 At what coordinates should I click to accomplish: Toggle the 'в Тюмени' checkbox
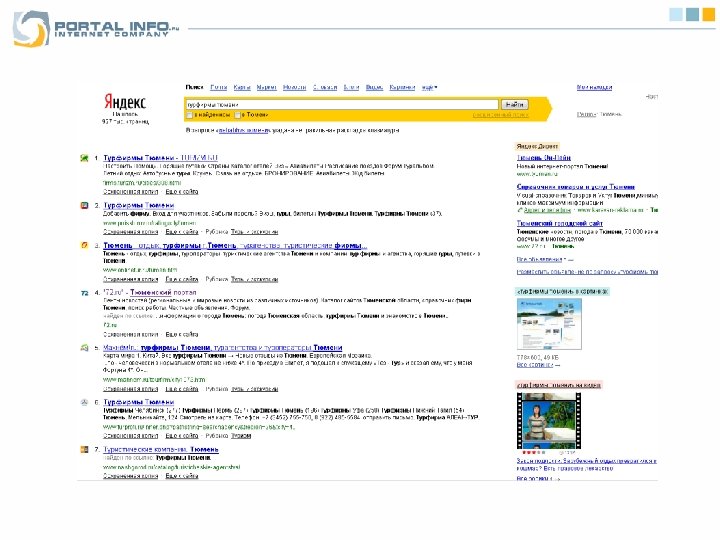[x=237, y=115]
